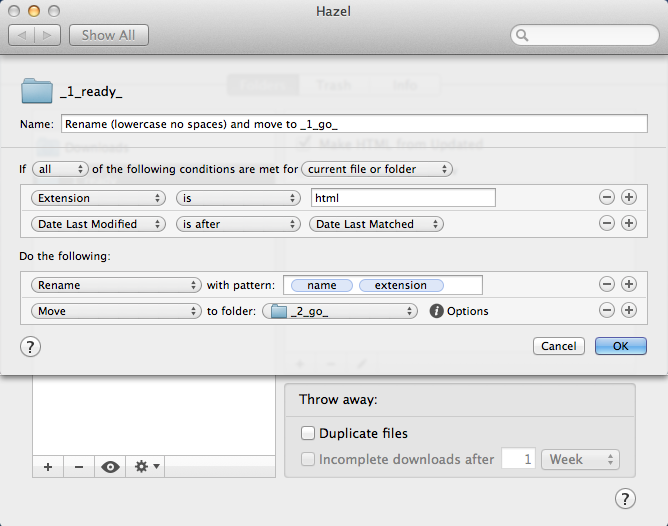The width and height of the screenshot is (668, 526).
Task: Click the toolbar search field
Action: pyautogui.click(x=584, y=35)
